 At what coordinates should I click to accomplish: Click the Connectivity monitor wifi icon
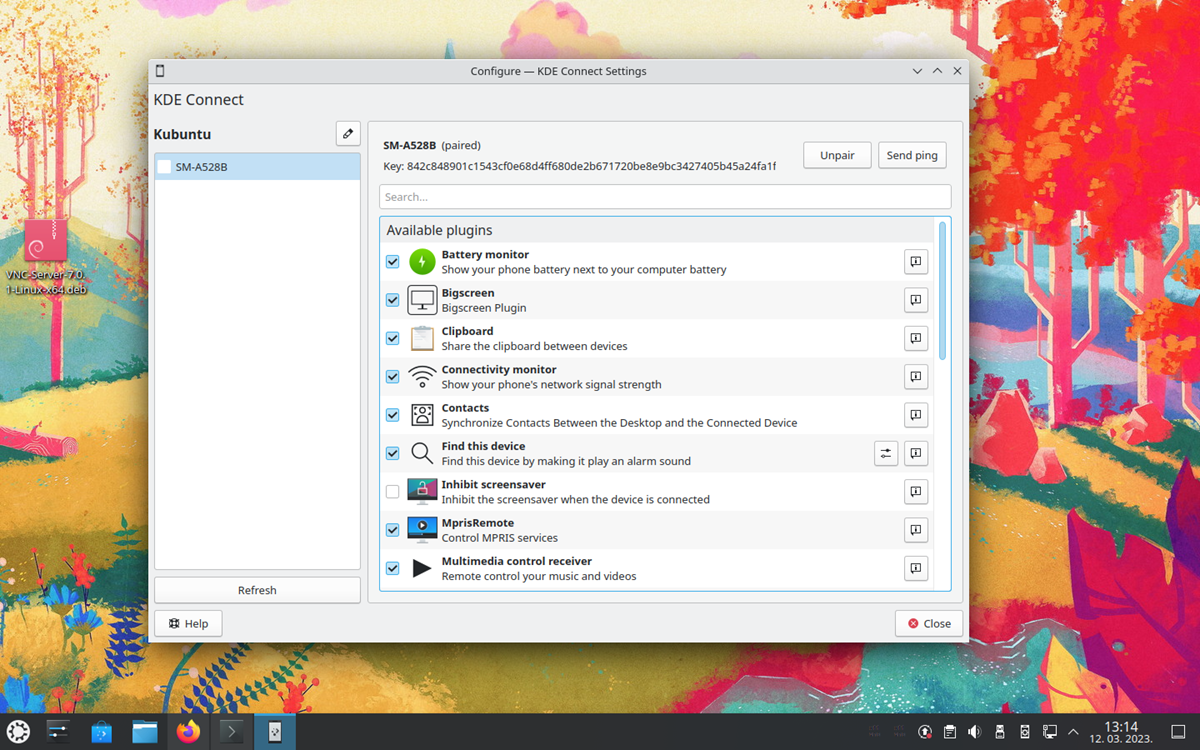(422, 377)
